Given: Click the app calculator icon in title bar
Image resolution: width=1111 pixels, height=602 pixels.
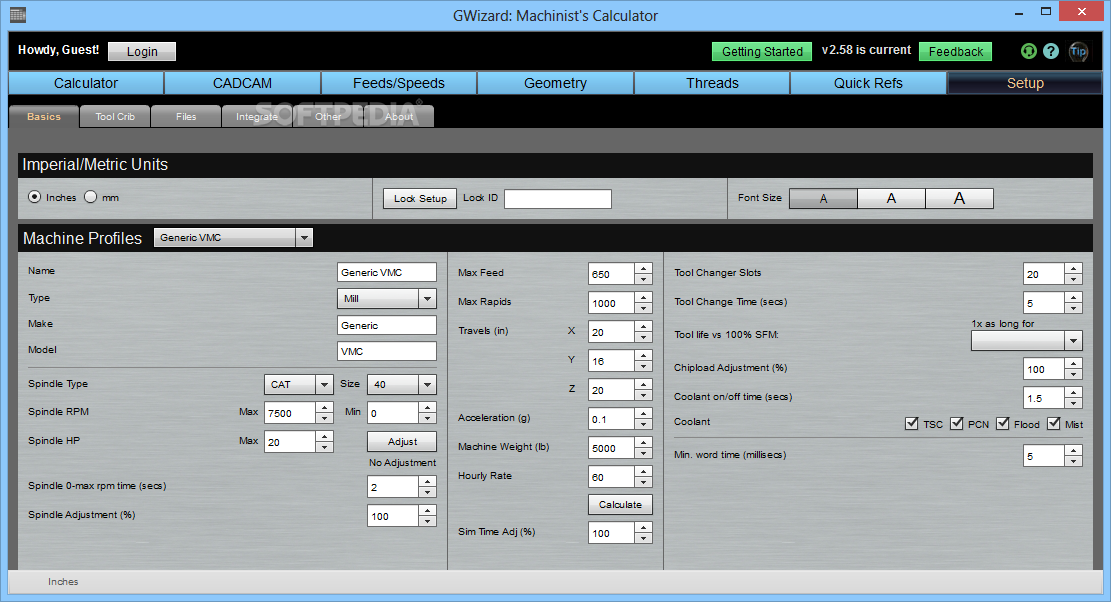Looking at the screenshot, I should tap(18, 14).
